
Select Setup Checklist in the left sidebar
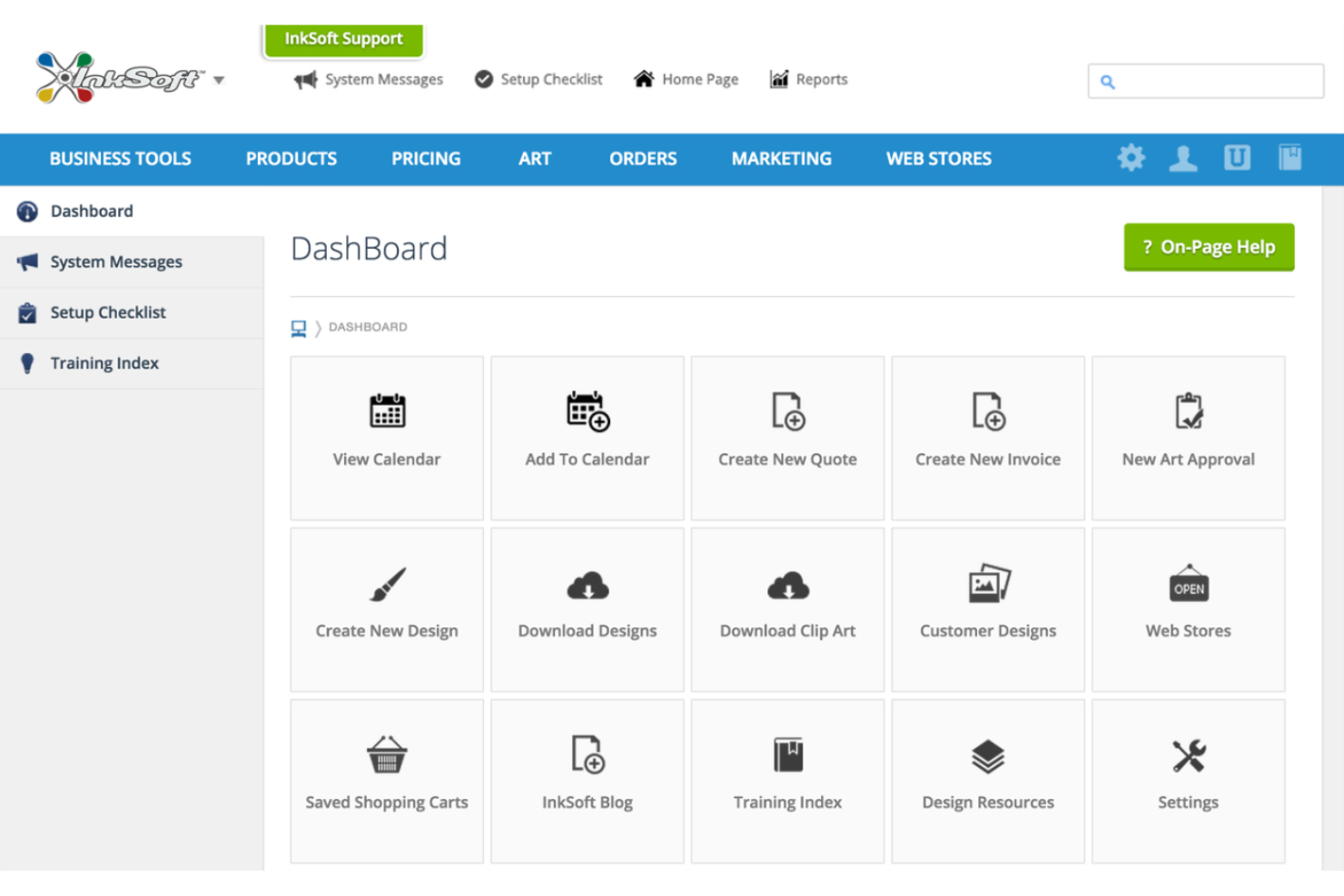click(132, 313)
